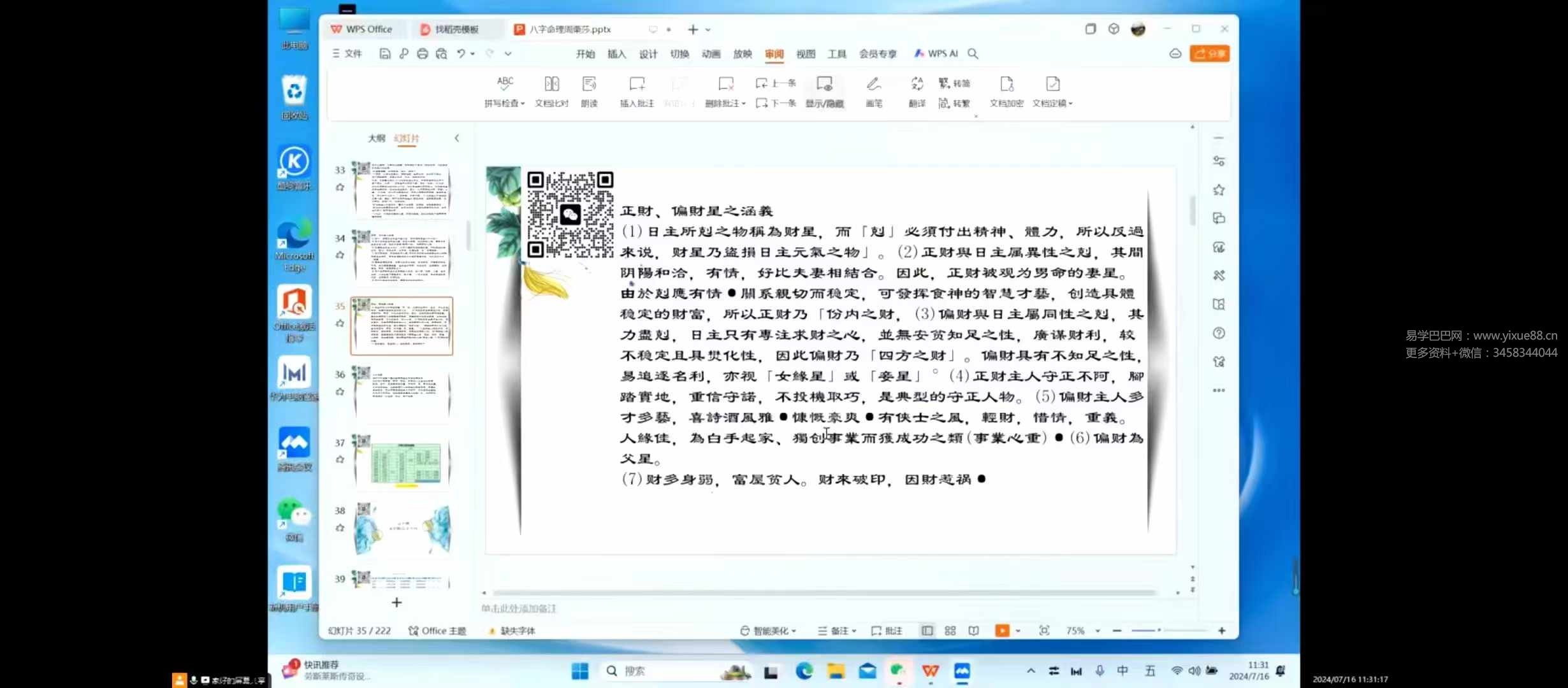Open the 文档比对 document compare tool
This screenshot has height=688, width=1568.
click(551, 91)
